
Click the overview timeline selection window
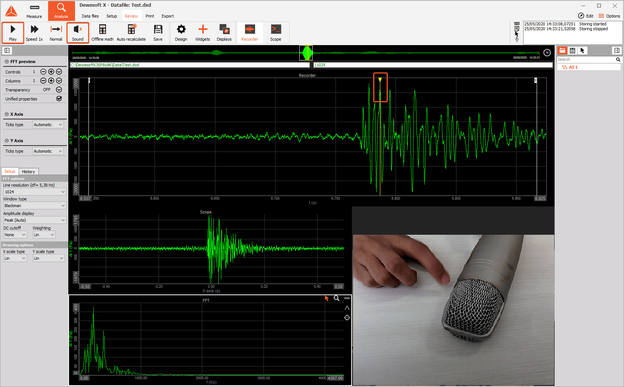(x=306, y=53)
